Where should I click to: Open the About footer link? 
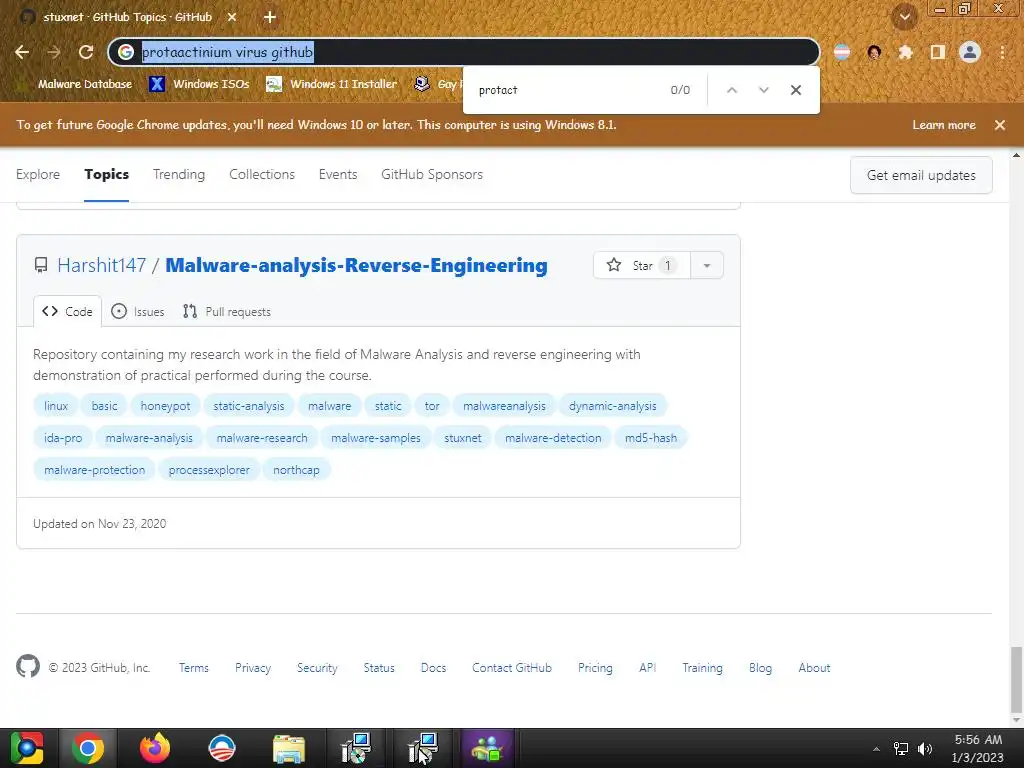(814, 667)
